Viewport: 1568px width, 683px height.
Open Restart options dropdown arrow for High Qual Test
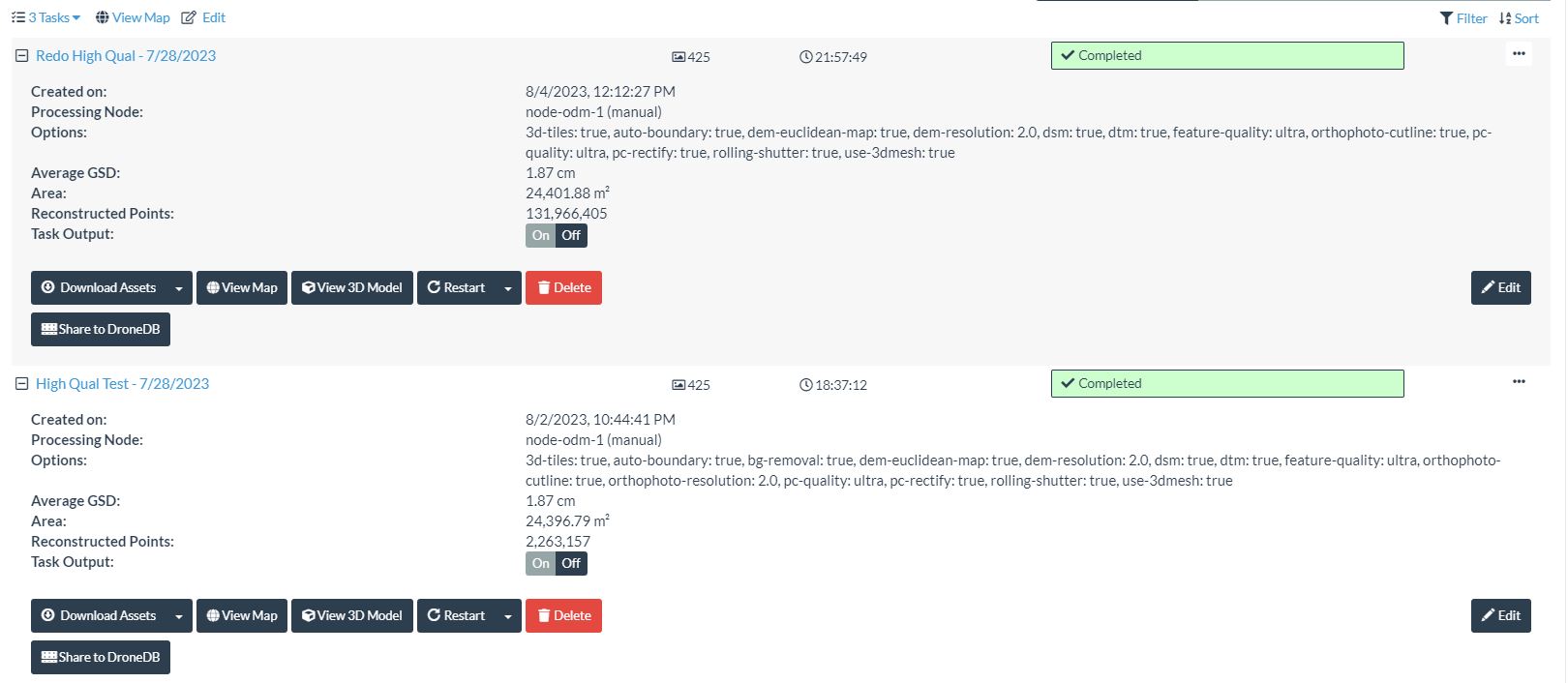coord(508,616)
